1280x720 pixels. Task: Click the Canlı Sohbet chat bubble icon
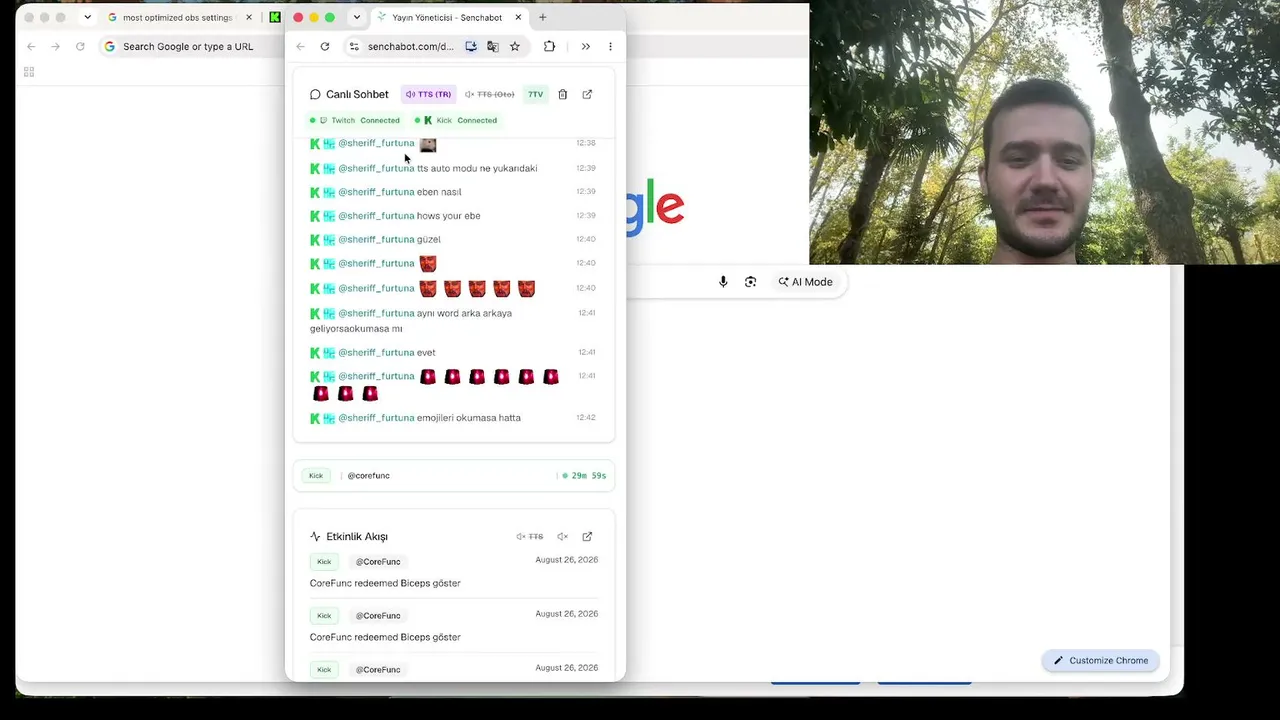(x=315, y=94)
